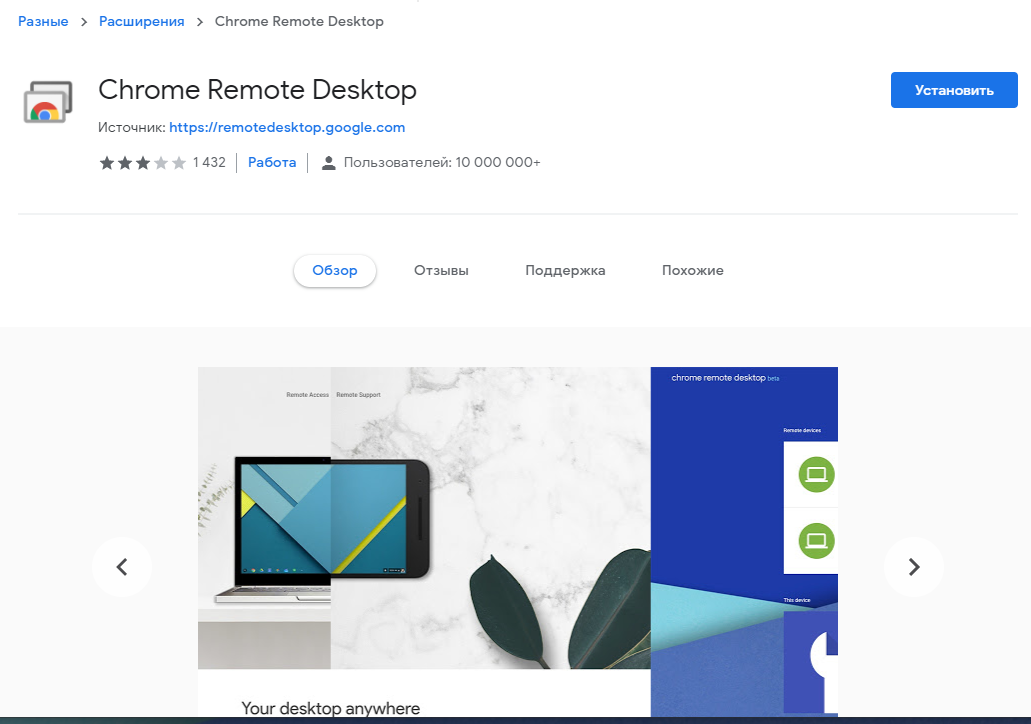Viewport: 1031px width, 724px height.
Task: Switch to the Отзывы tab
Action: coord(441,270)
